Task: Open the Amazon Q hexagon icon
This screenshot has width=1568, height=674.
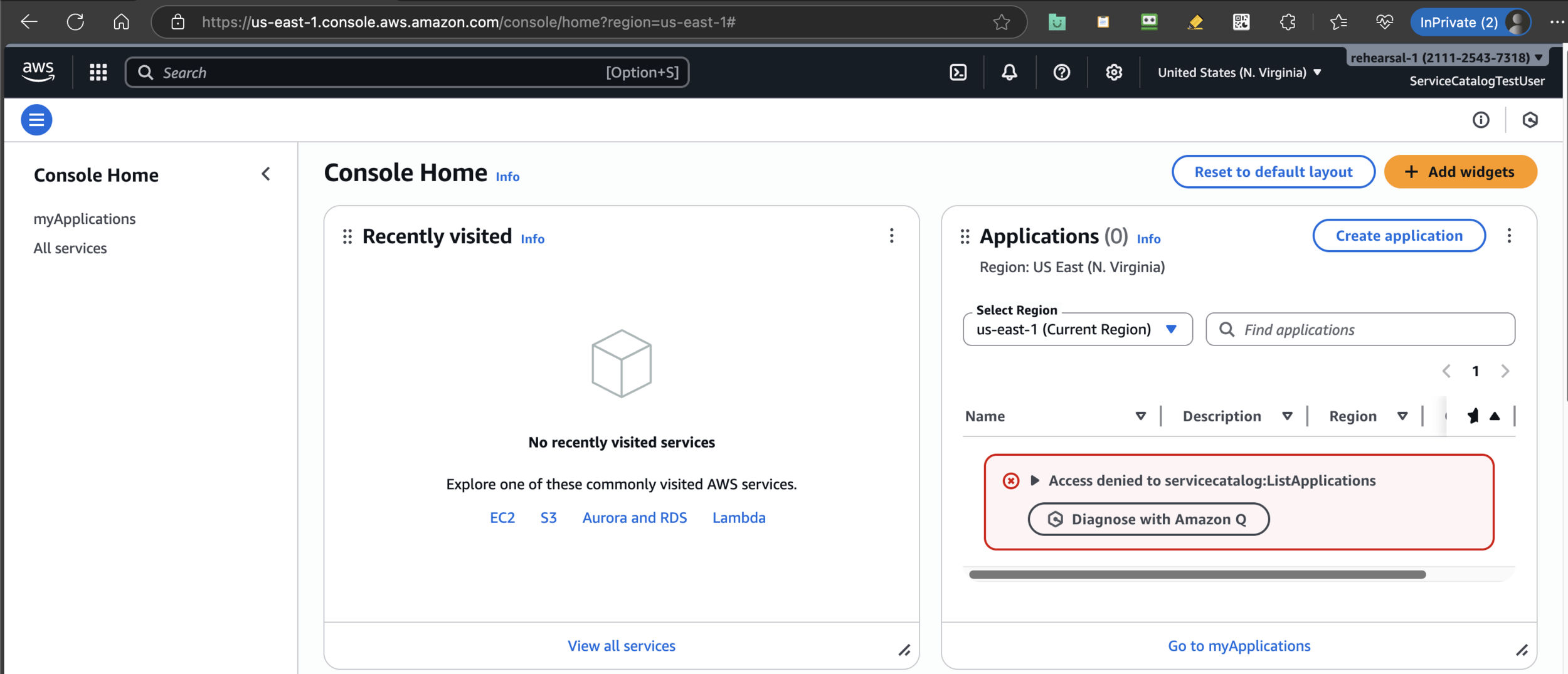Action: click(1530, 120)
